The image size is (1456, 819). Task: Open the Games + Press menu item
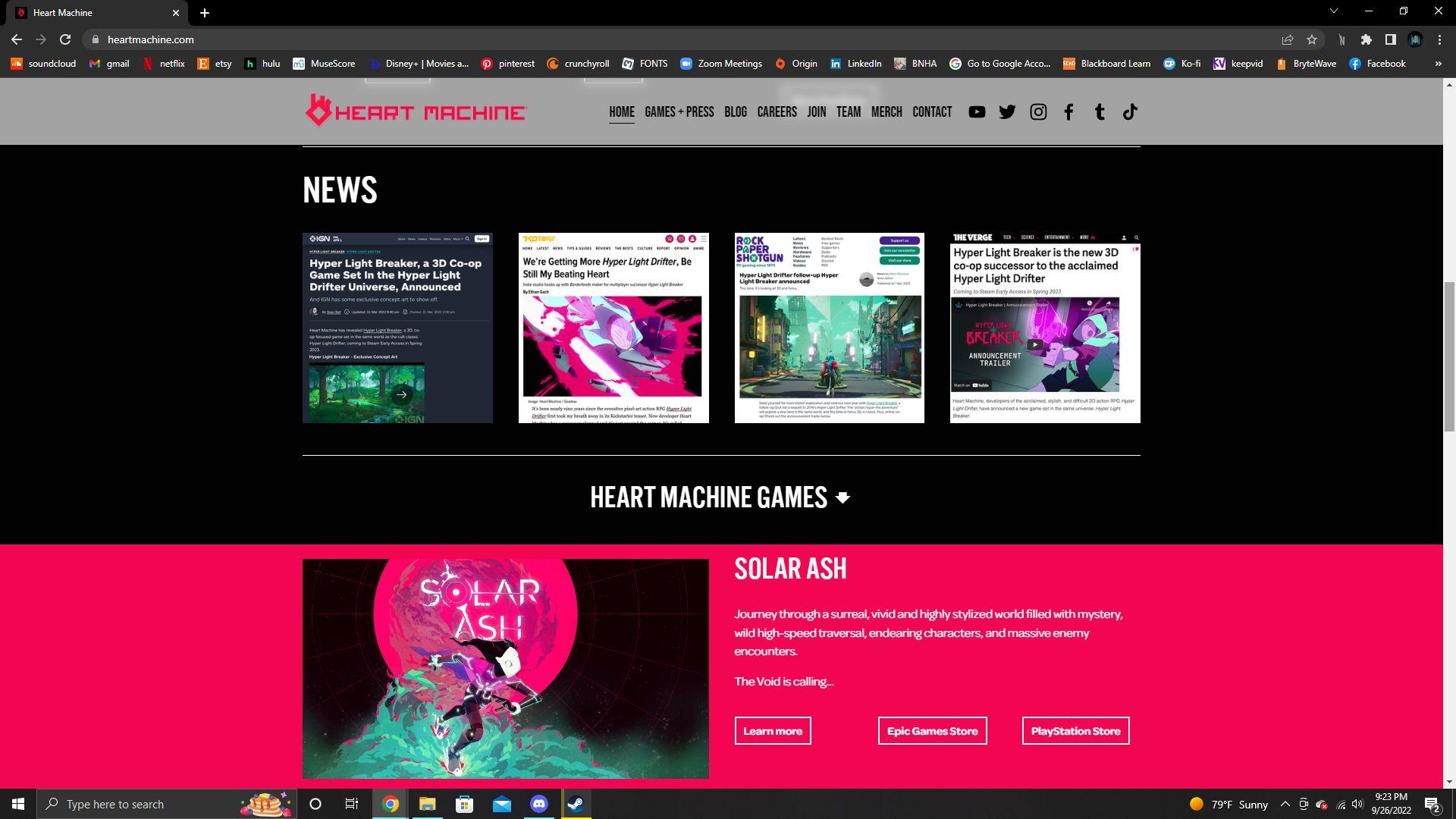679,112
